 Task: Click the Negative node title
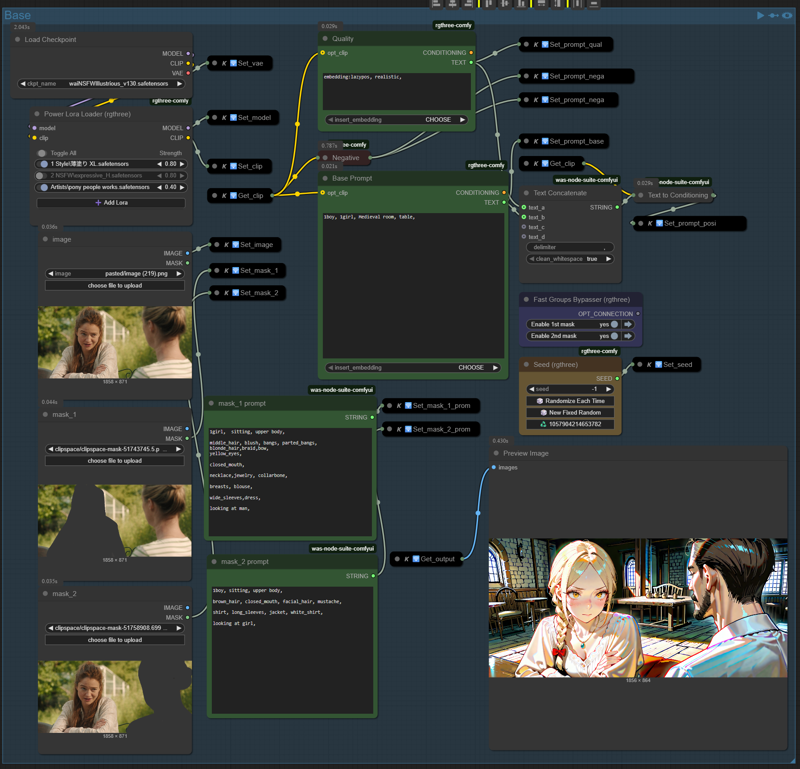[x=345, y=158]
